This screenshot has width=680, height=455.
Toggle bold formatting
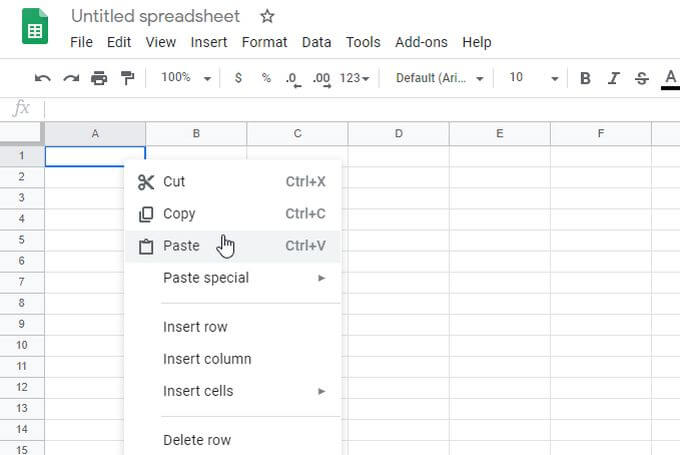click(585, 78)
